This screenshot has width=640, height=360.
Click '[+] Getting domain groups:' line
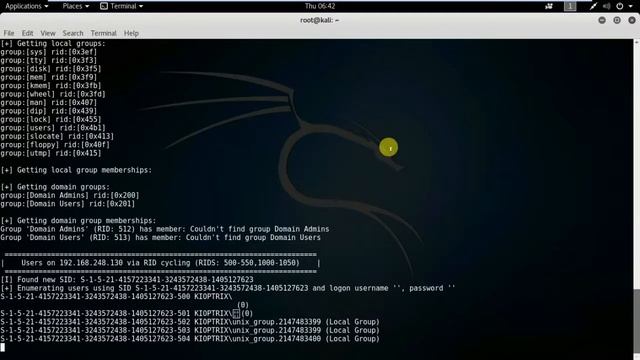click(55, 187)
